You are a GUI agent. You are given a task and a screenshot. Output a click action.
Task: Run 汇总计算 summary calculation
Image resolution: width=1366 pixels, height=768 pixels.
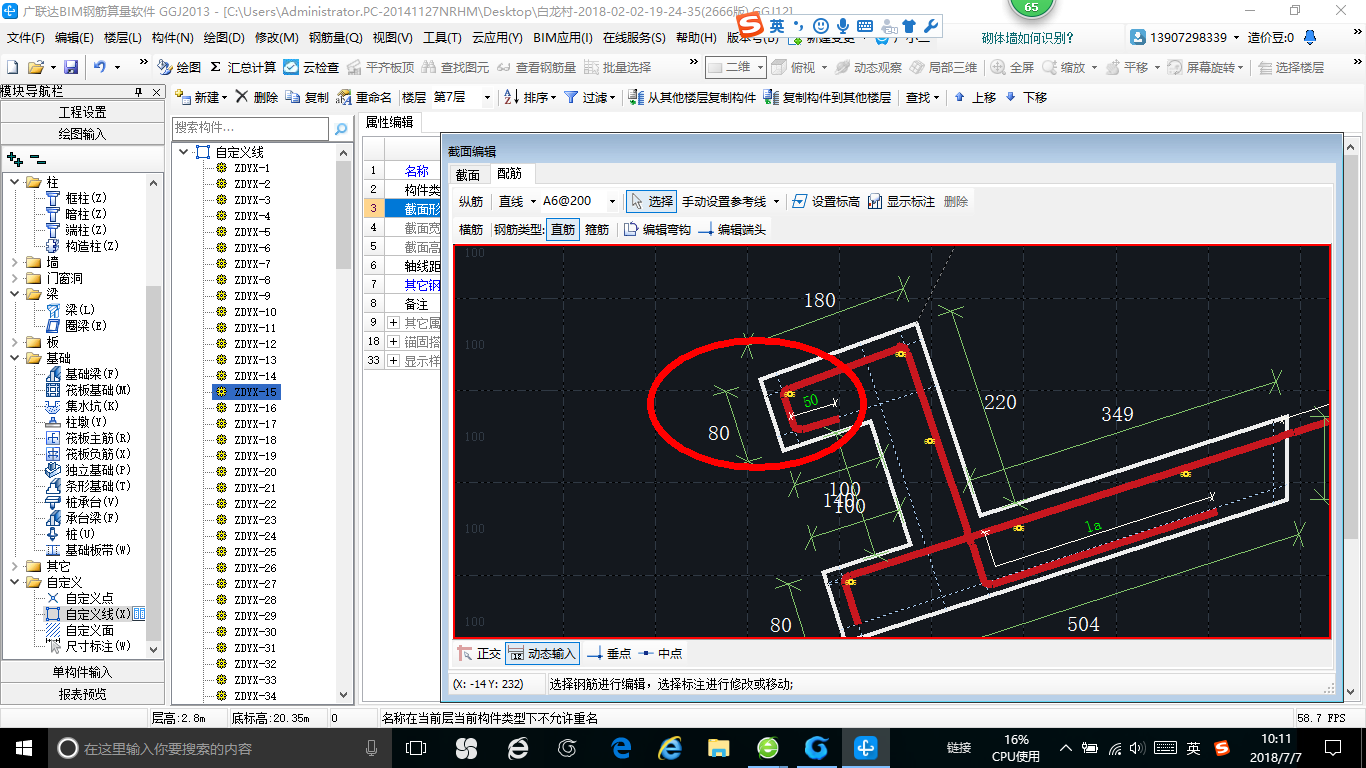point(243,67)
